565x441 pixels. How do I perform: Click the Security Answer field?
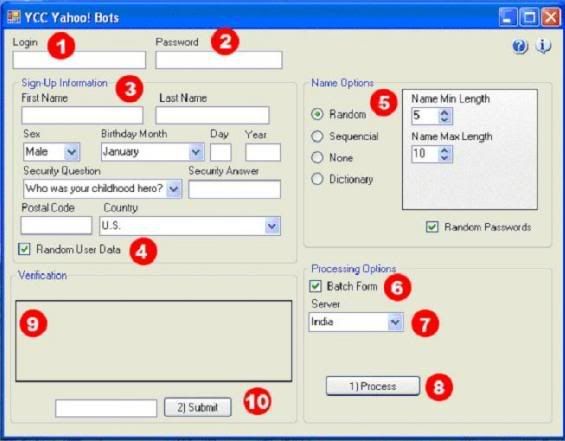(234, 190)
